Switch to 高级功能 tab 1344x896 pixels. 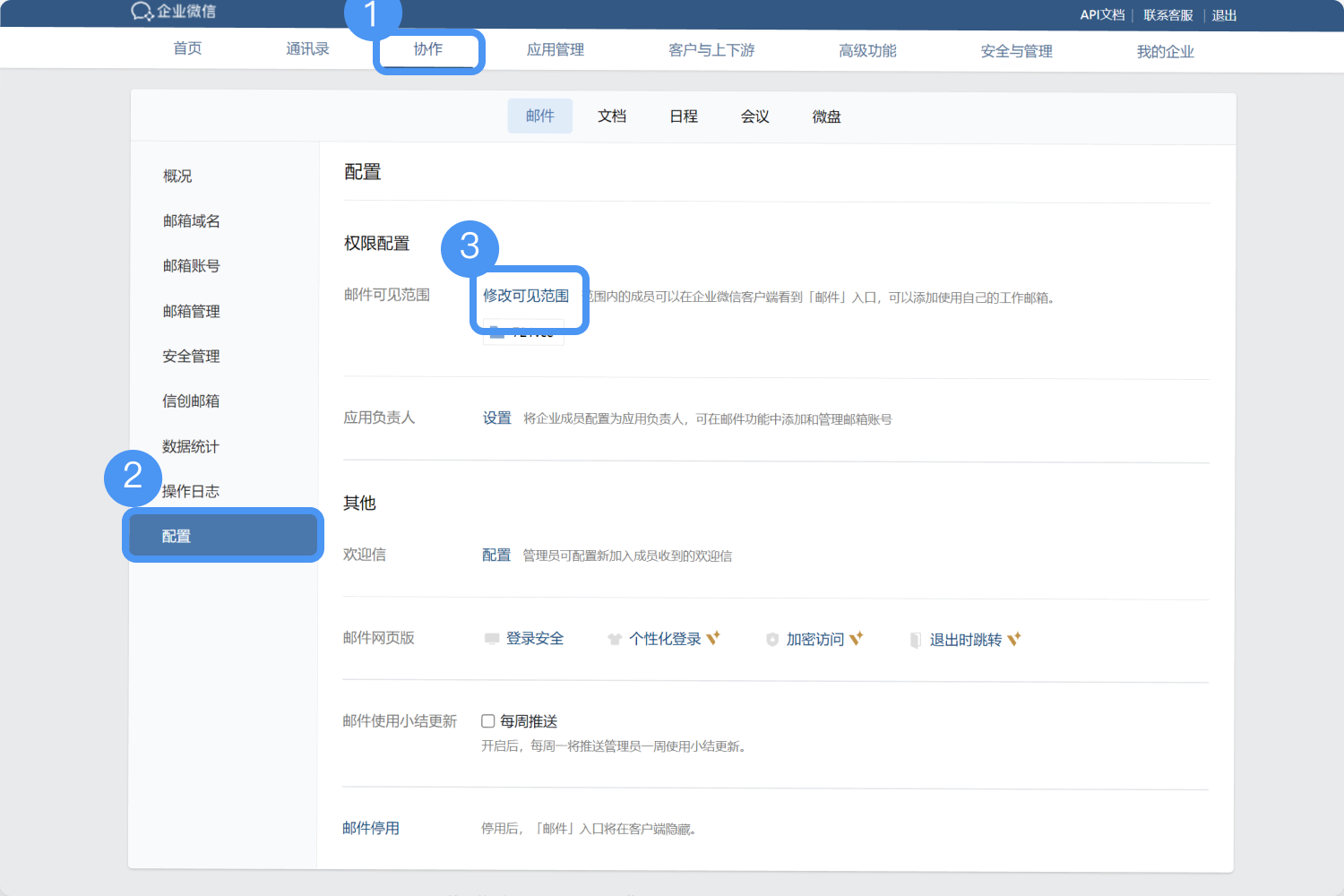point(867,50)
